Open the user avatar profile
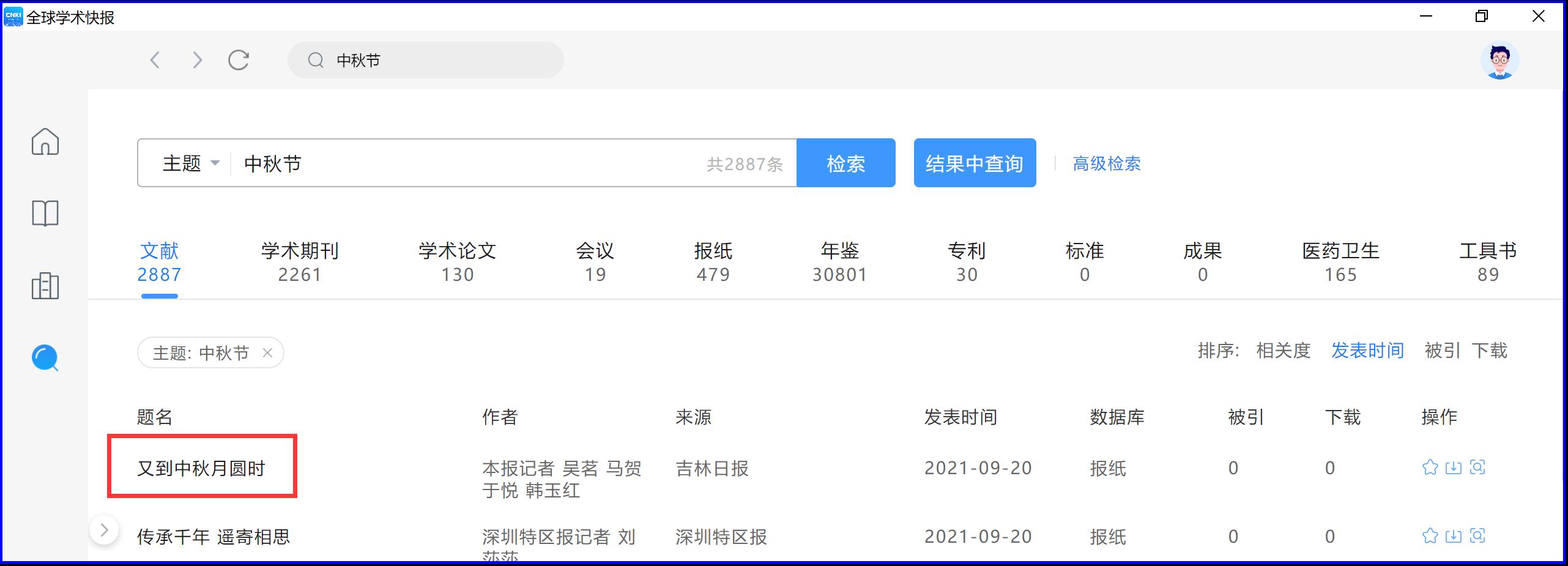Image resolution: width=1568 pixels, height=566 pixels. pos(1499,60)
